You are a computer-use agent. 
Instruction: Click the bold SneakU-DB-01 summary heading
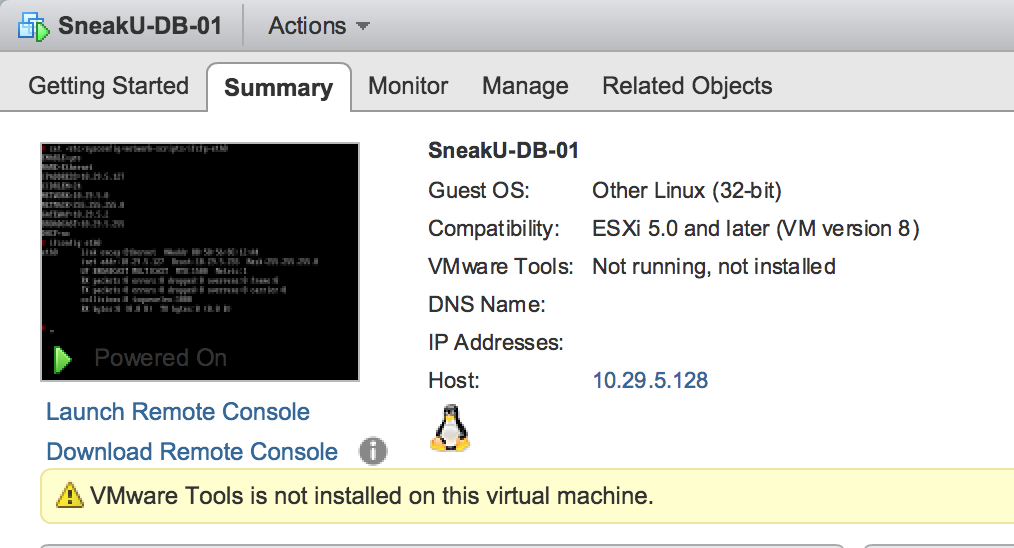(503, 150)
